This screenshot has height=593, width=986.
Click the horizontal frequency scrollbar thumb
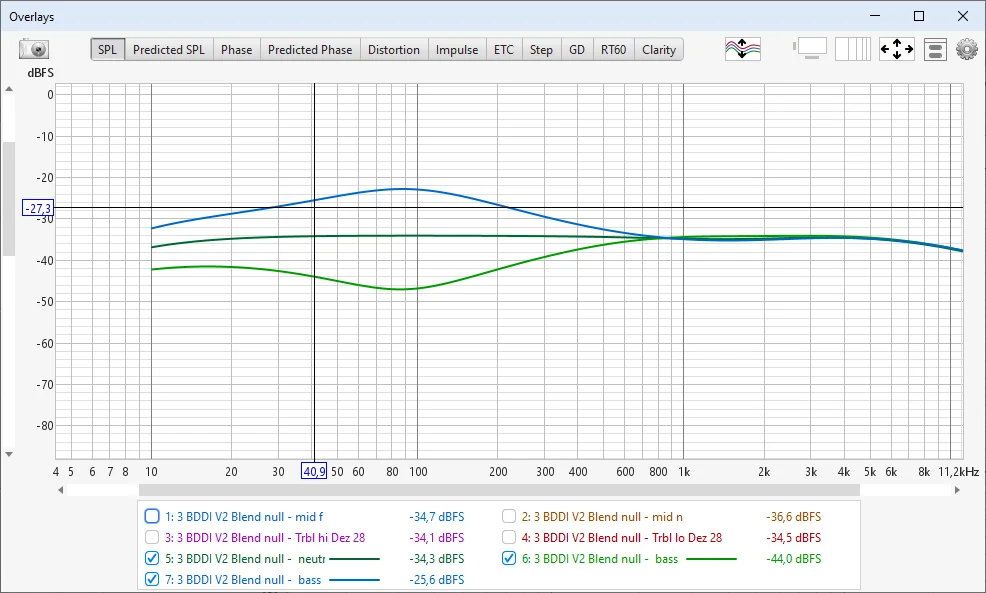click(x=498, y=490)
